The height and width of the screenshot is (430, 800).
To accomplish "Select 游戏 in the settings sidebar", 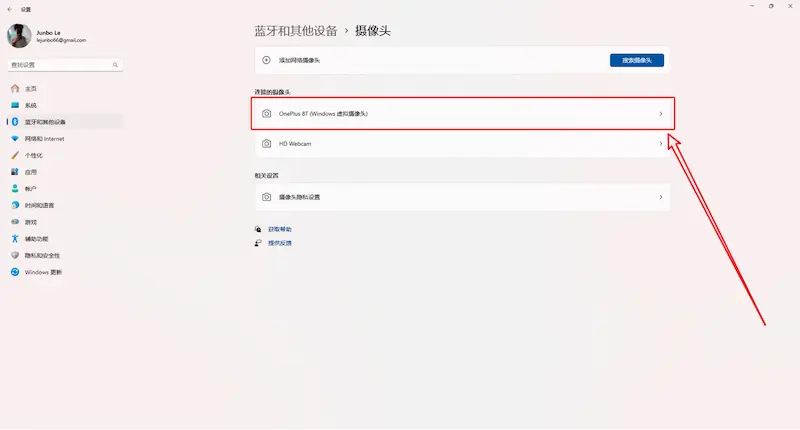I will pyautogui.click(x=31, y=222).
